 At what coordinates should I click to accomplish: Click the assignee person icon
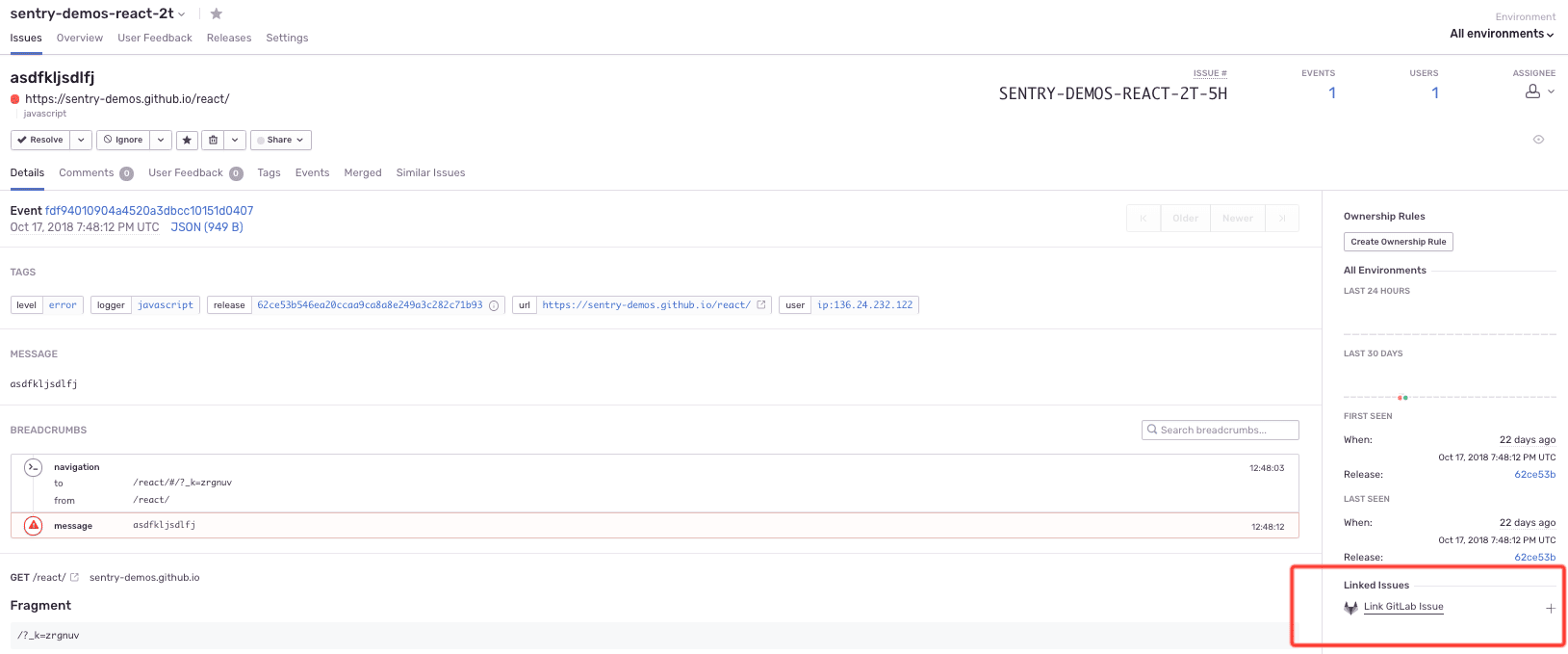click(x=1532, y=92)
